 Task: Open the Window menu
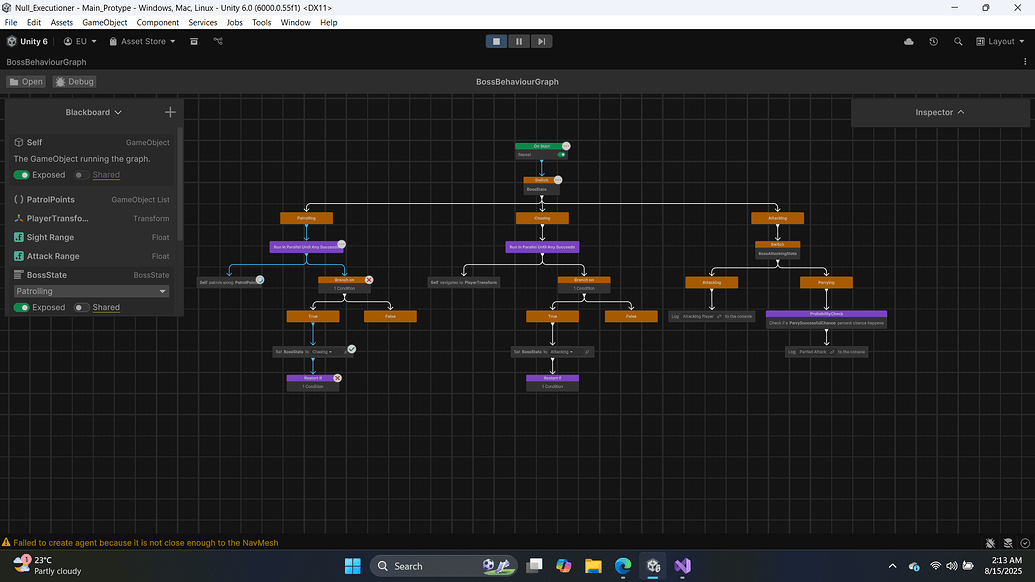point(295,21)
